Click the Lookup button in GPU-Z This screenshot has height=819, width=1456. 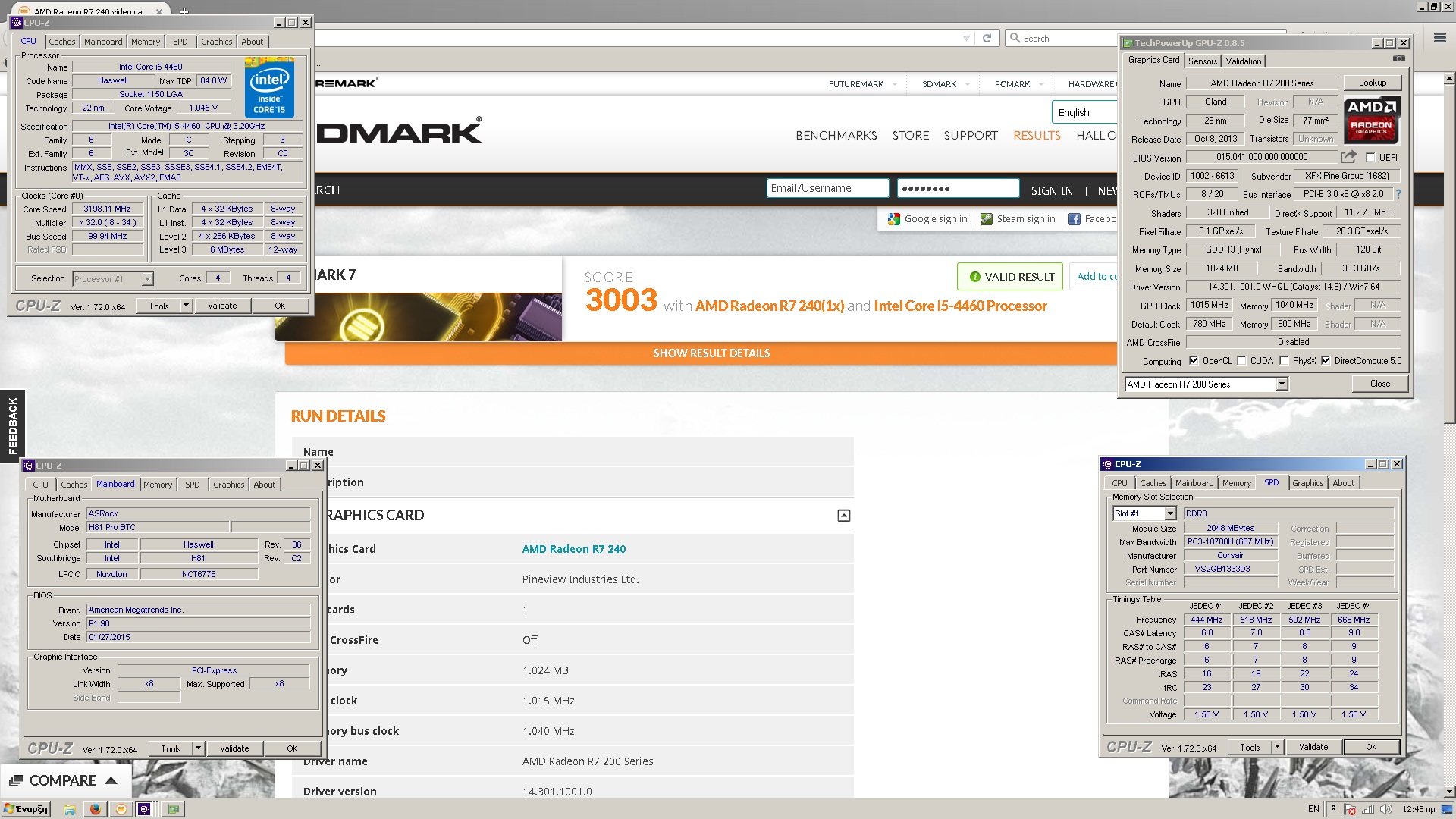coord(1373,83)
